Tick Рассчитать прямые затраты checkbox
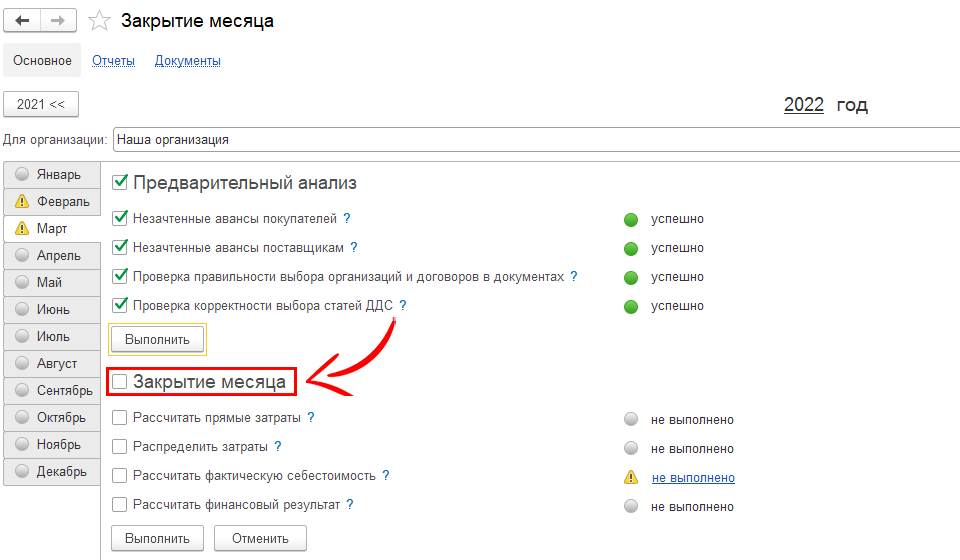 pyautogui.click(x=120, y=418)
